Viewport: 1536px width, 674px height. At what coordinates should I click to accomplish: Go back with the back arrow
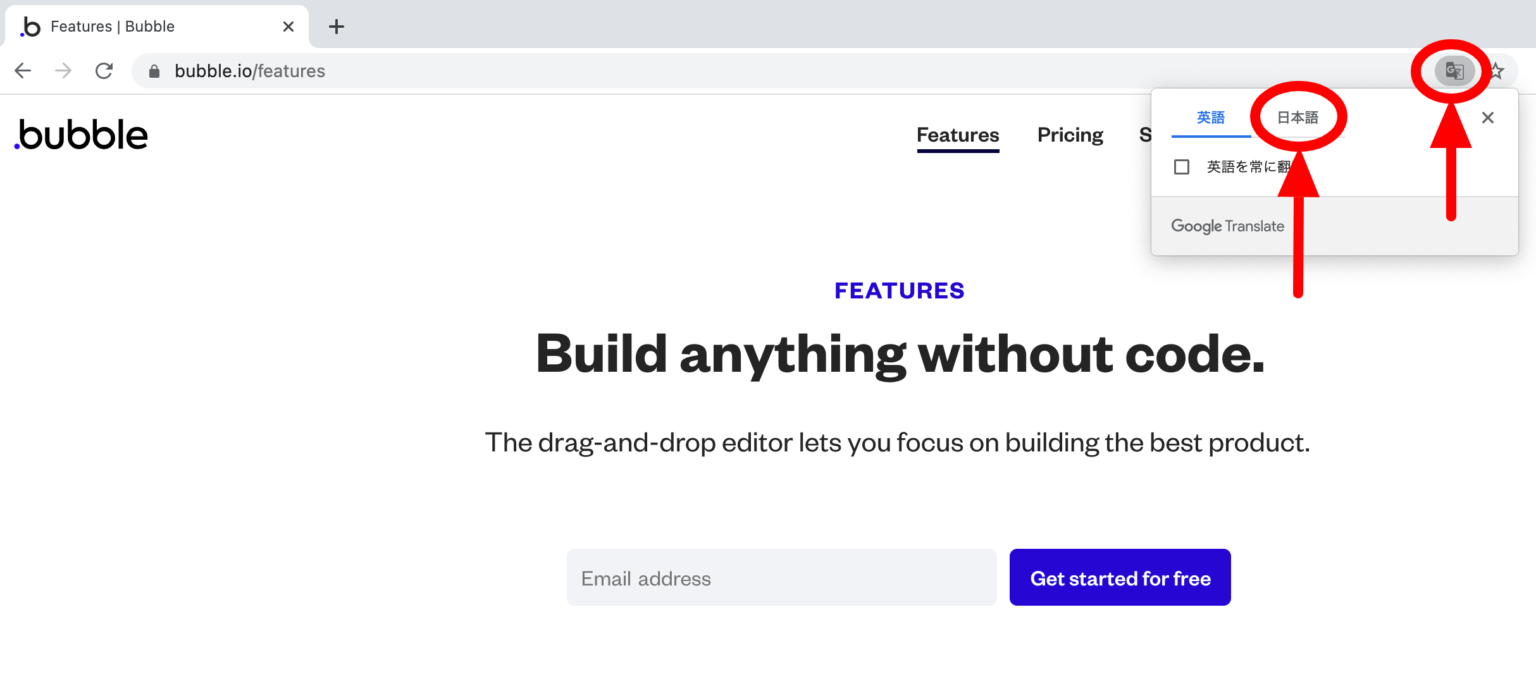(22, 70)
